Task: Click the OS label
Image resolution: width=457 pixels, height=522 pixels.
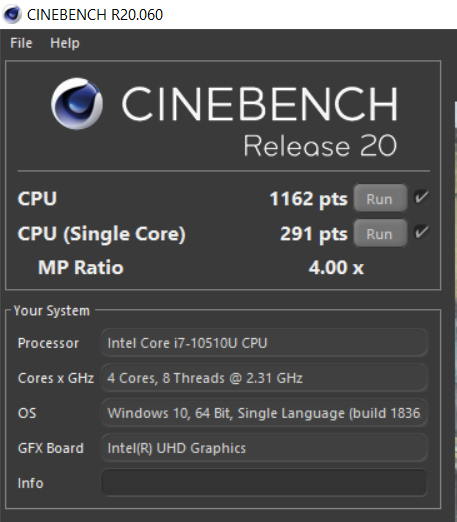Action: pyautogui.click(x=27, y=413)
